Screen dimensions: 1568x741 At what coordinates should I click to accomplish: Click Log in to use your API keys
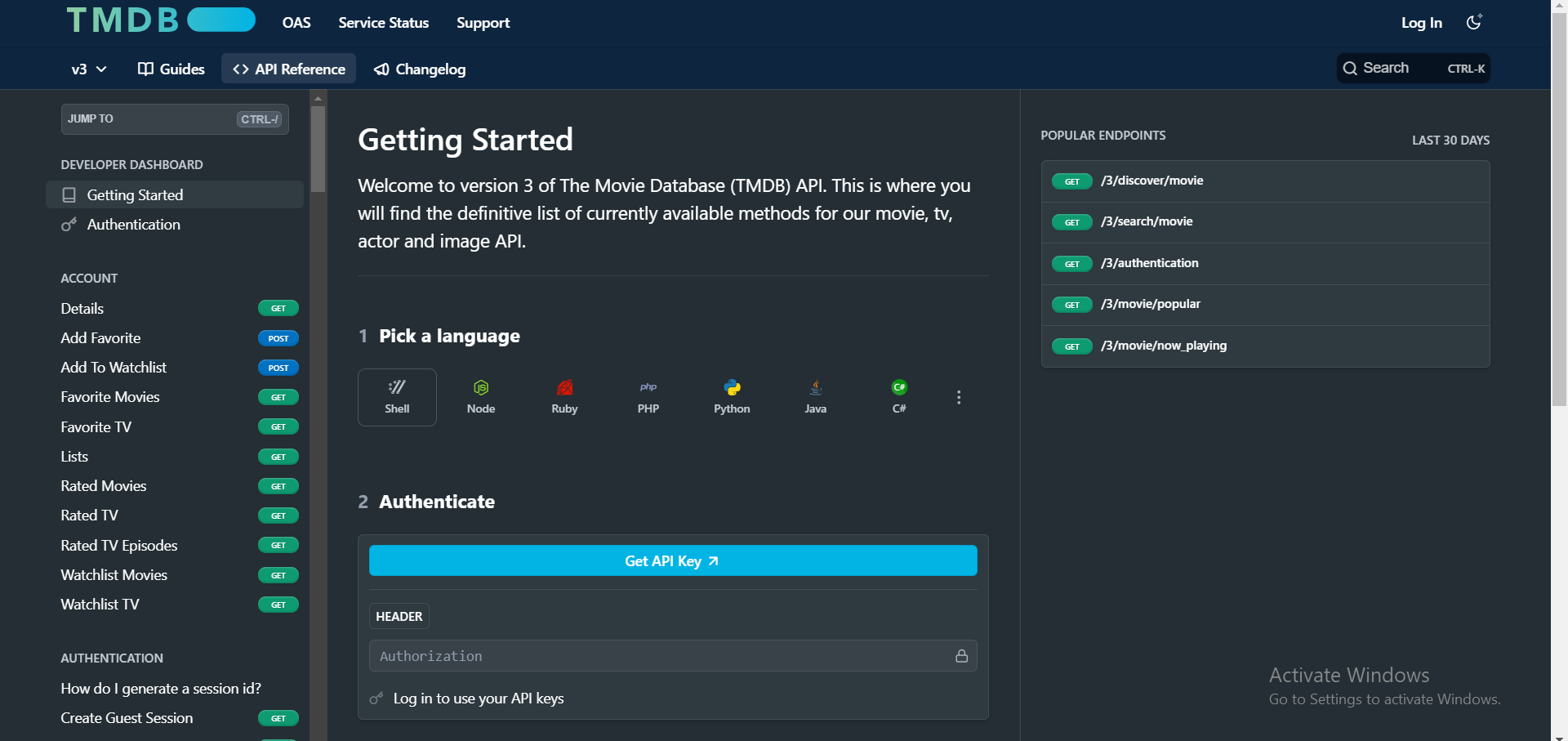[x=479, y=699]
